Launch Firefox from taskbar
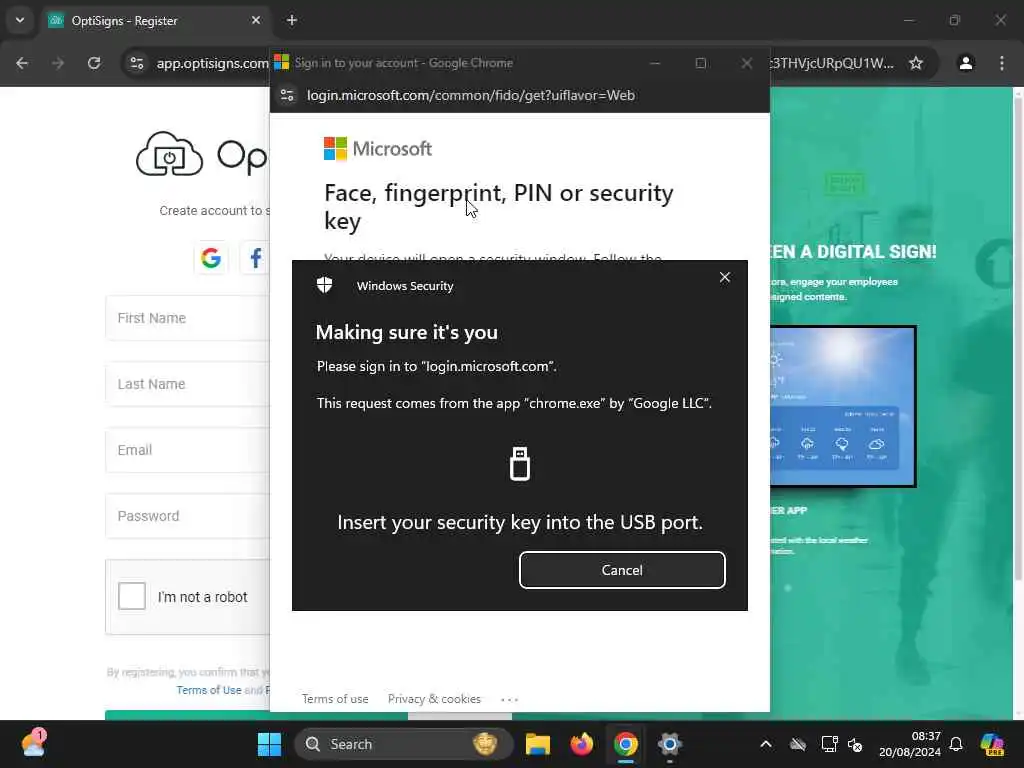The width and height of the screenshot is (1024, 768). [581, 744]
